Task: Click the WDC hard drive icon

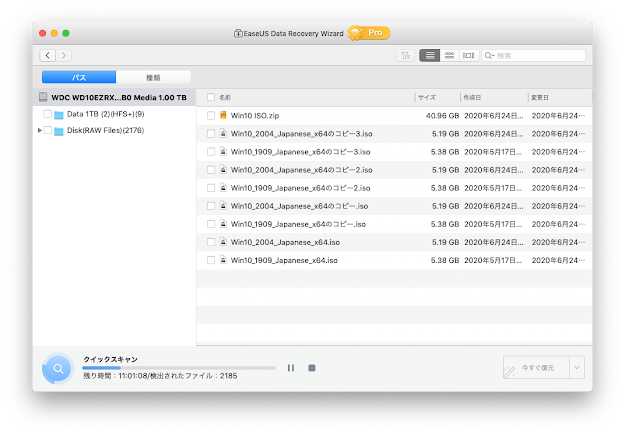Action: coord(43,97)
